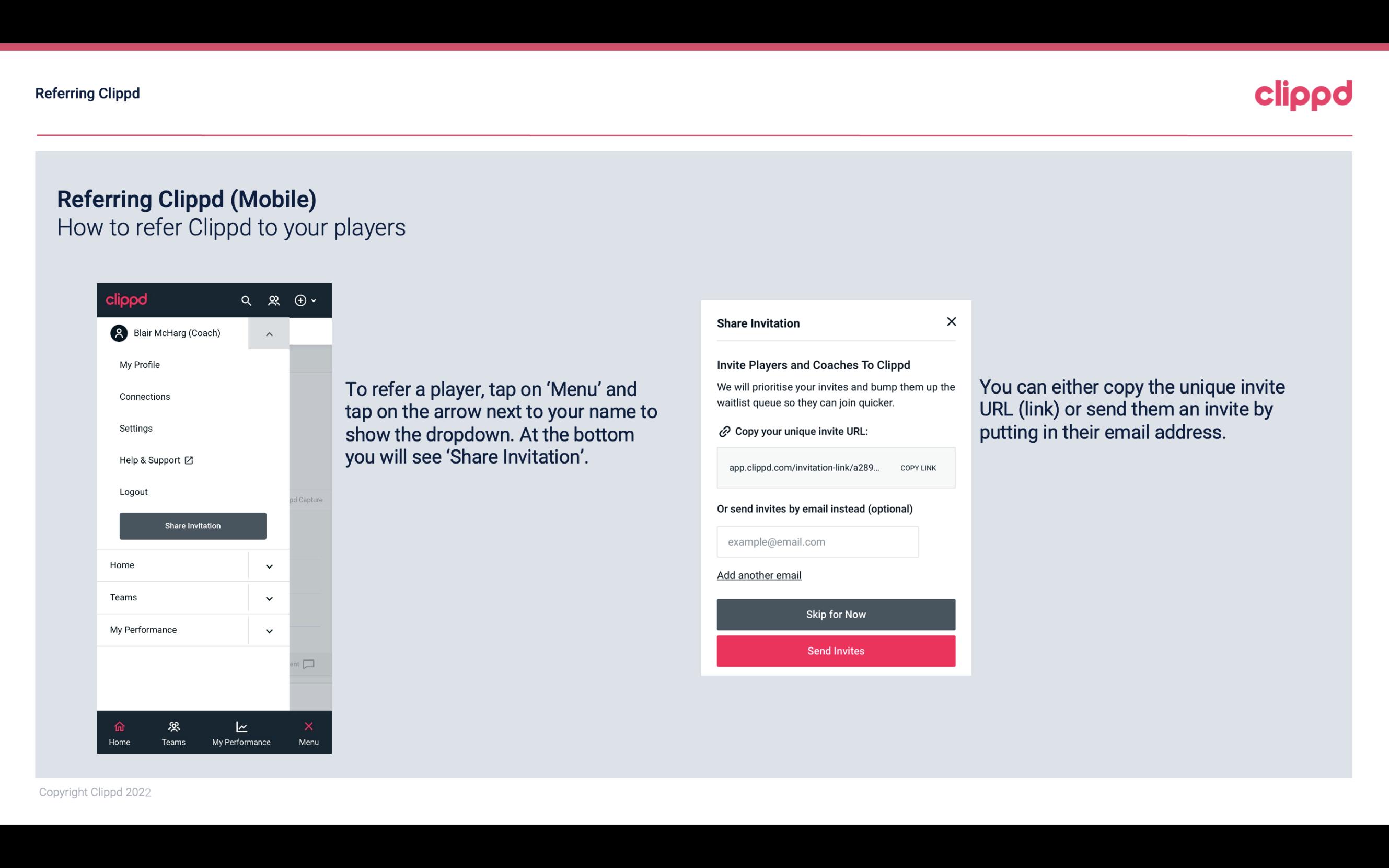Click the close button on Share Invitation

click(x=950, y=322)
